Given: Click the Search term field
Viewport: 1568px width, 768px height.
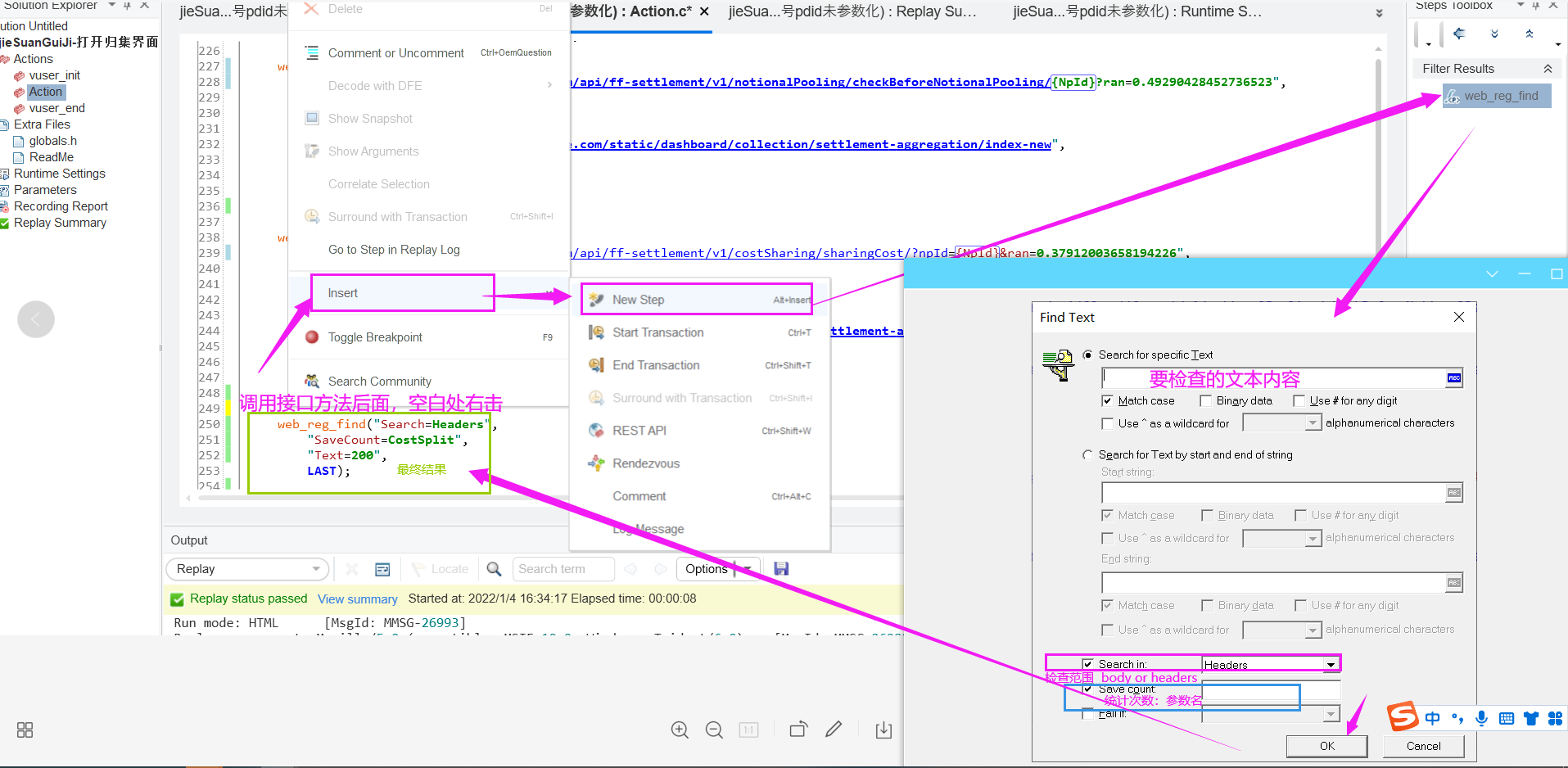Looking at the screenshot, I should (x=563, y=569).
